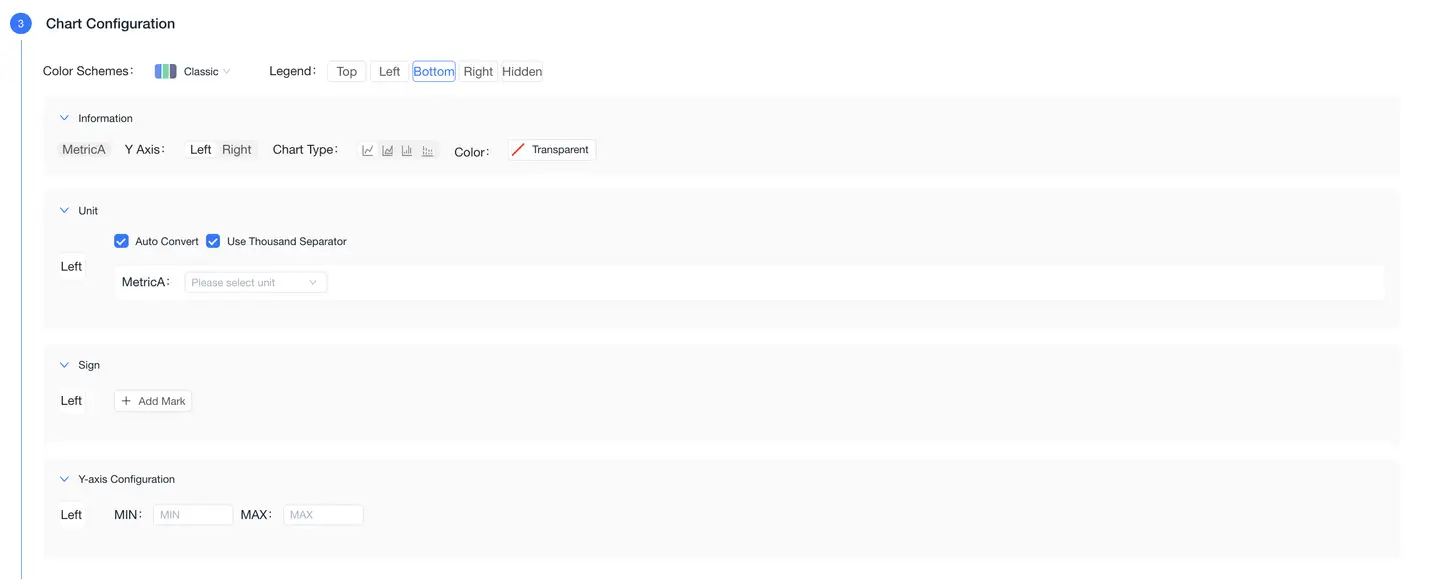The width and height of the screenshot is (1440, 587).
Task: Set legend position to Hidden
Action: click(x=522, y=72)
